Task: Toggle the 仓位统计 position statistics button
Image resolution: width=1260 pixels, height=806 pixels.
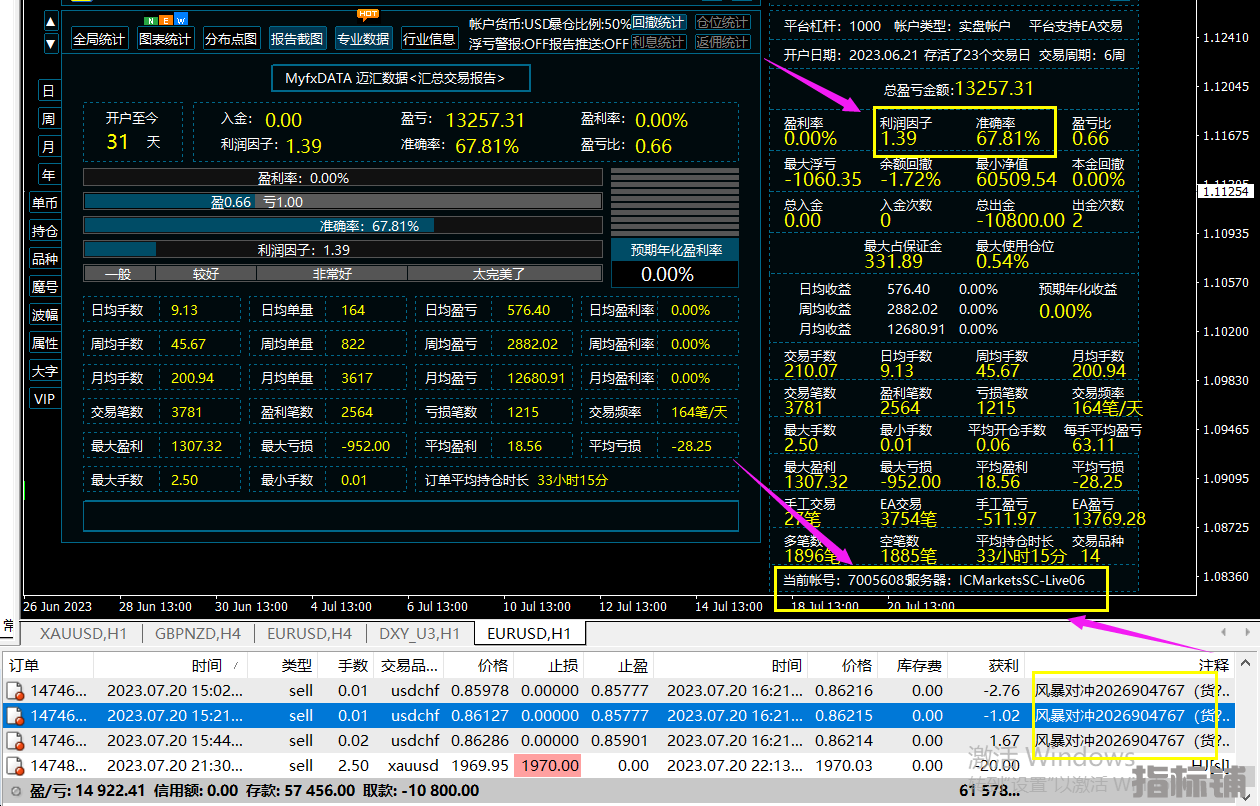Action: (x=722, y=22)
